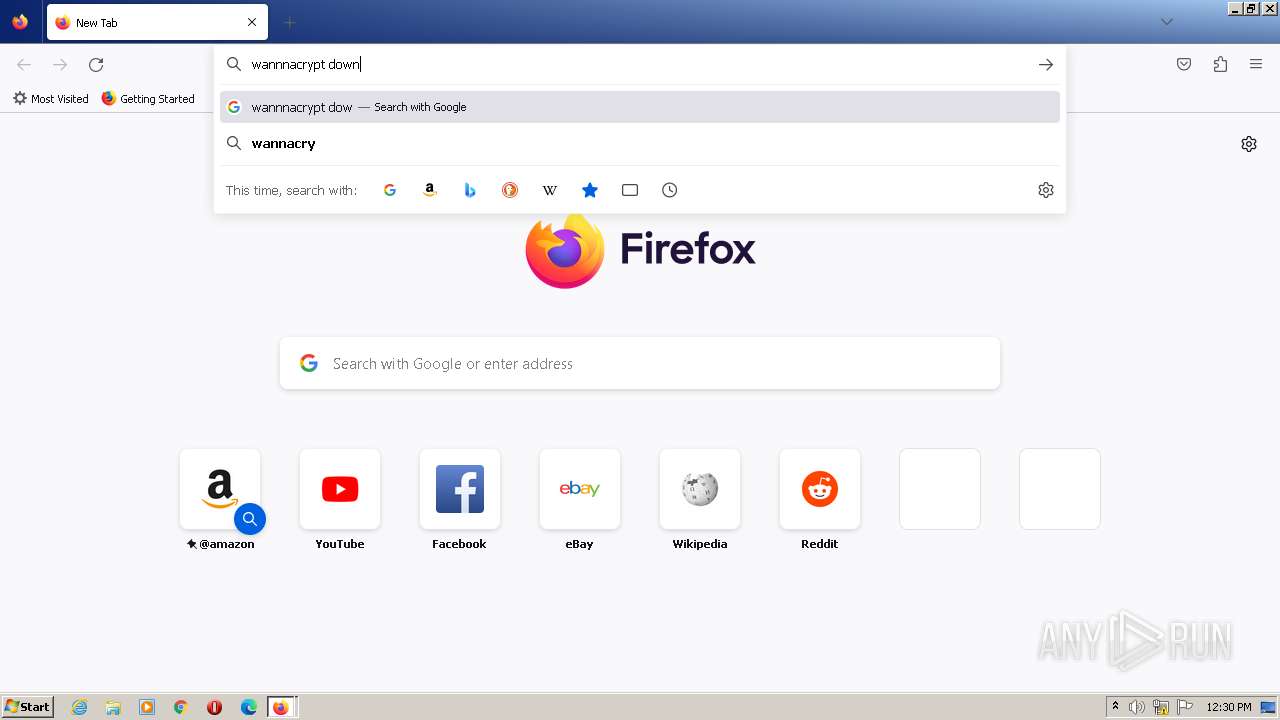Search this time with DuckDuckGo

click(x=510, y=190)
